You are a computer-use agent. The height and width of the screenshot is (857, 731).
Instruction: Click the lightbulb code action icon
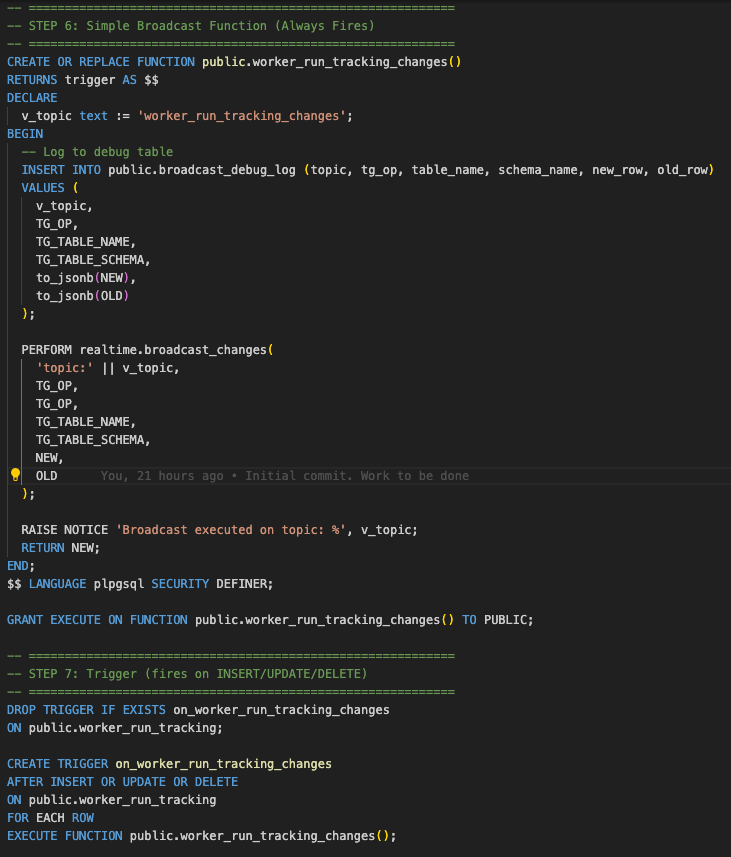coord(15,476)
